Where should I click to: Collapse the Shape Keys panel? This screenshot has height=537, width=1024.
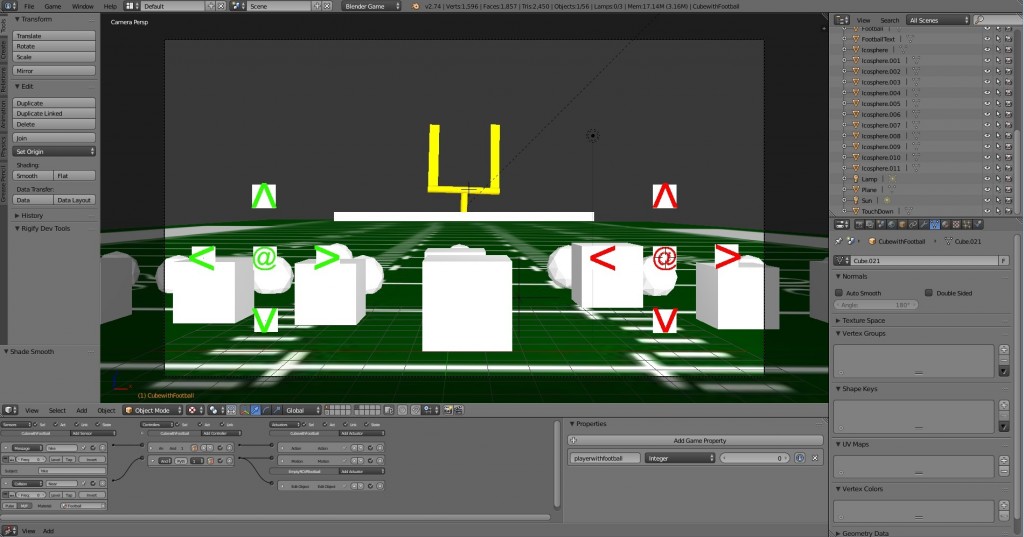(839, 389)
